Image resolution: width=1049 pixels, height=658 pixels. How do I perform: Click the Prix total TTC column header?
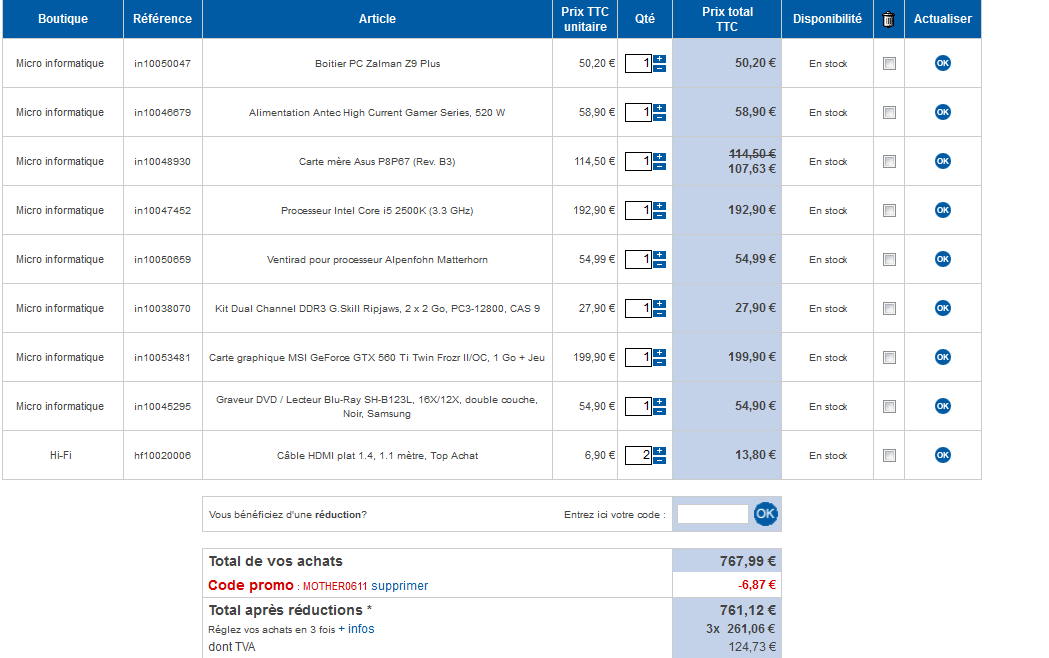click(x=727, y=19)
